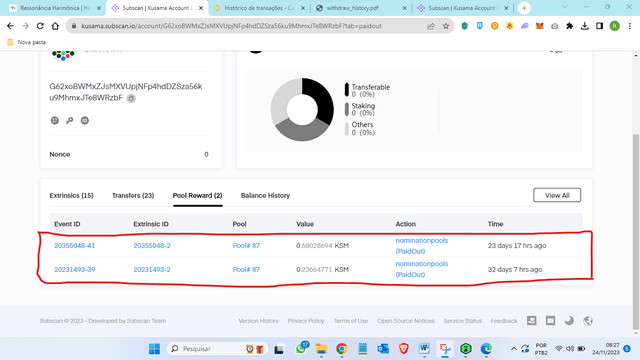Screen dimensions: 640x360
Task: Select the Pool Reward (2) tab
Action: (x=198, y=196)
